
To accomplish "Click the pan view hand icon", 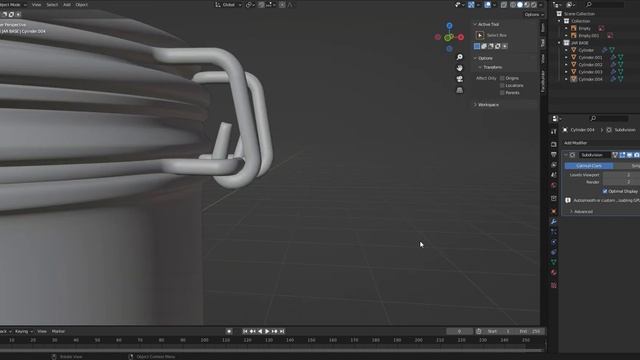I will 460,68.
